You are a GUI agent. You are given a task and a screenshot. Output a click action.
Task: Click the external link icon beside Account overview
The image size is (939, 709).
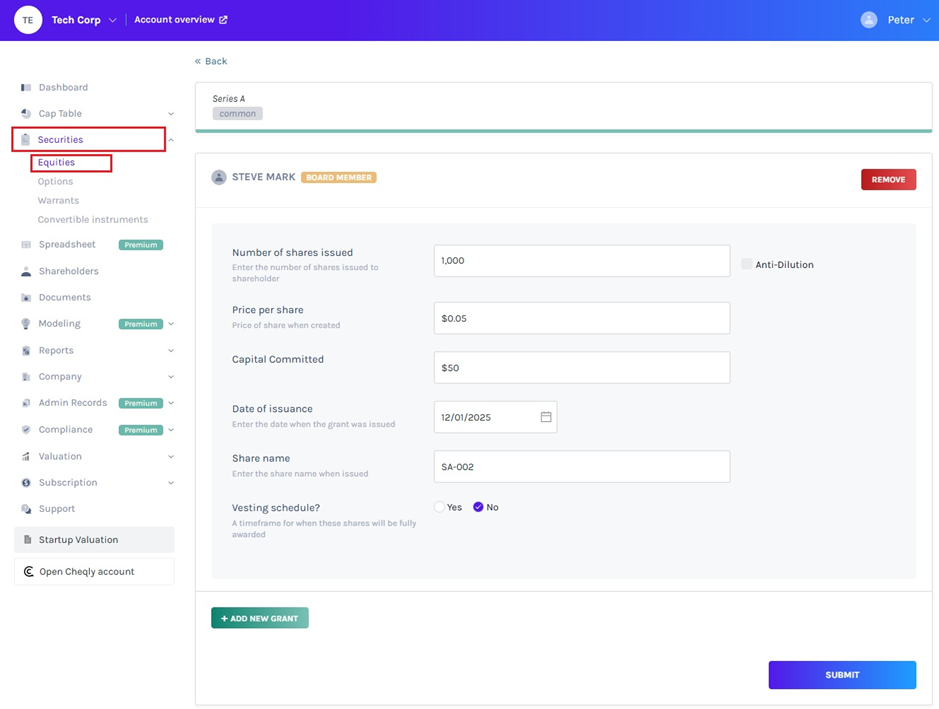223,20
